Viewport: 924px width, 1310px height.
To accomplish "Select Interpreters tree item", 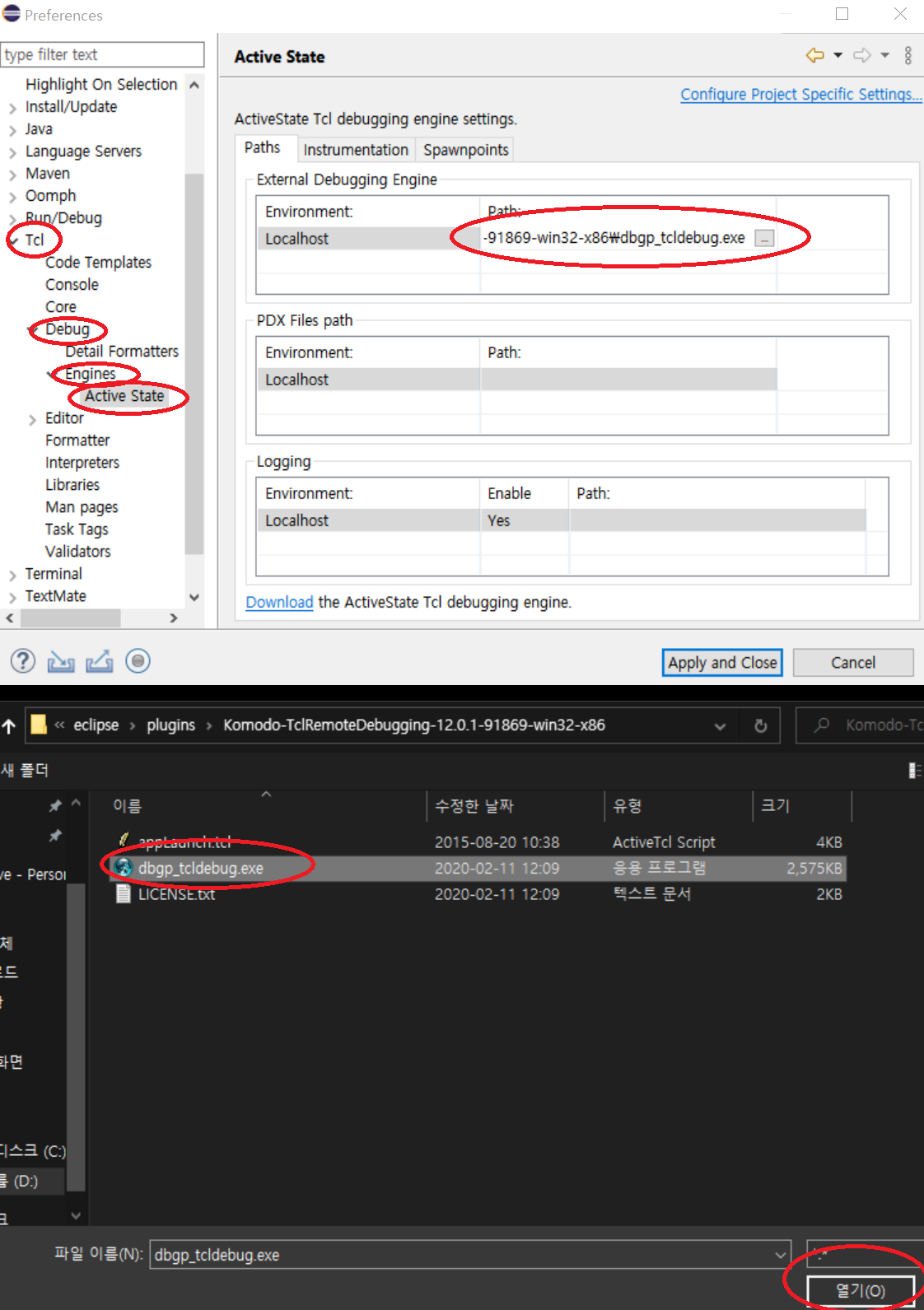I will coord(82,463).
